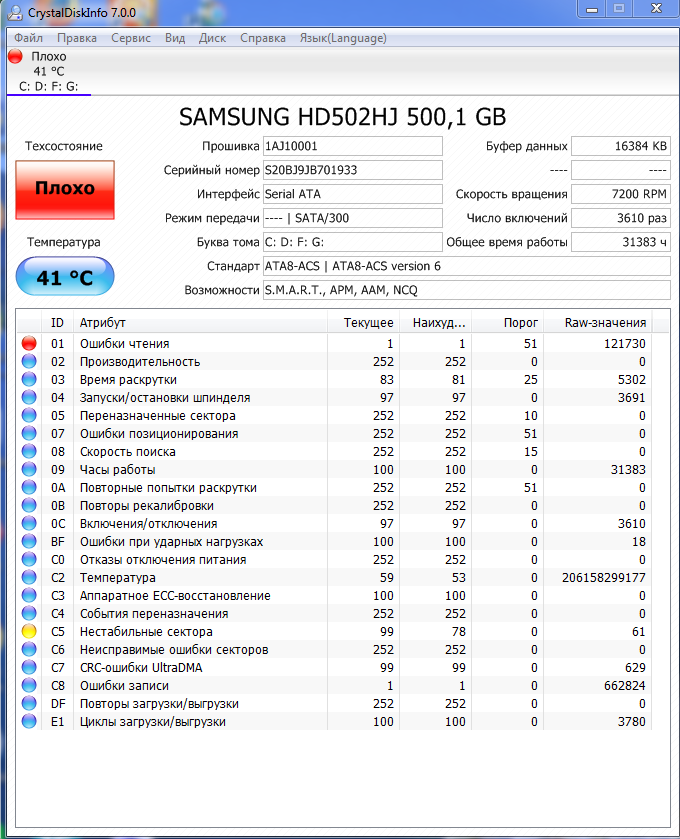Screen dimensions: 680x839
Task: Click the Число включений value 3610 раз
Action: 621,218
